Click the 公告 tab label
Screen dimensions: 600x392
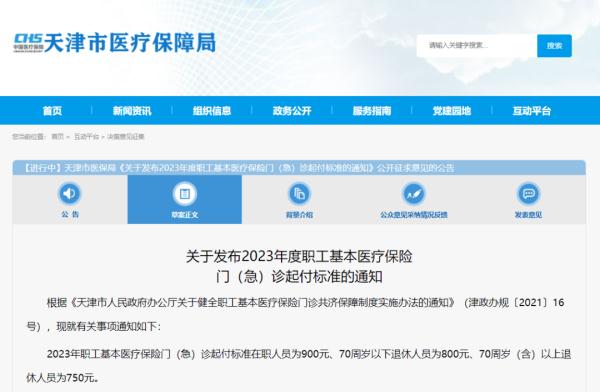tap(70, 214)
